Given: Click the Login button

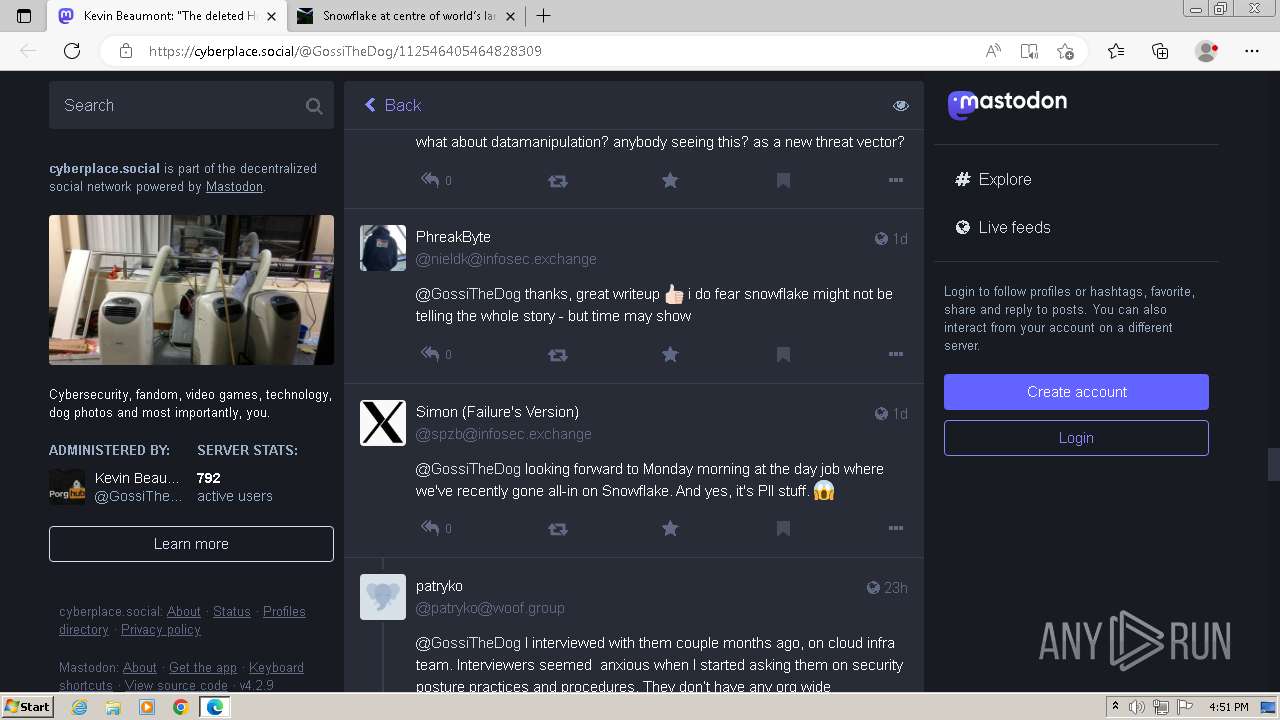Looking at the screenshot, I should (x=1076, y=438).
